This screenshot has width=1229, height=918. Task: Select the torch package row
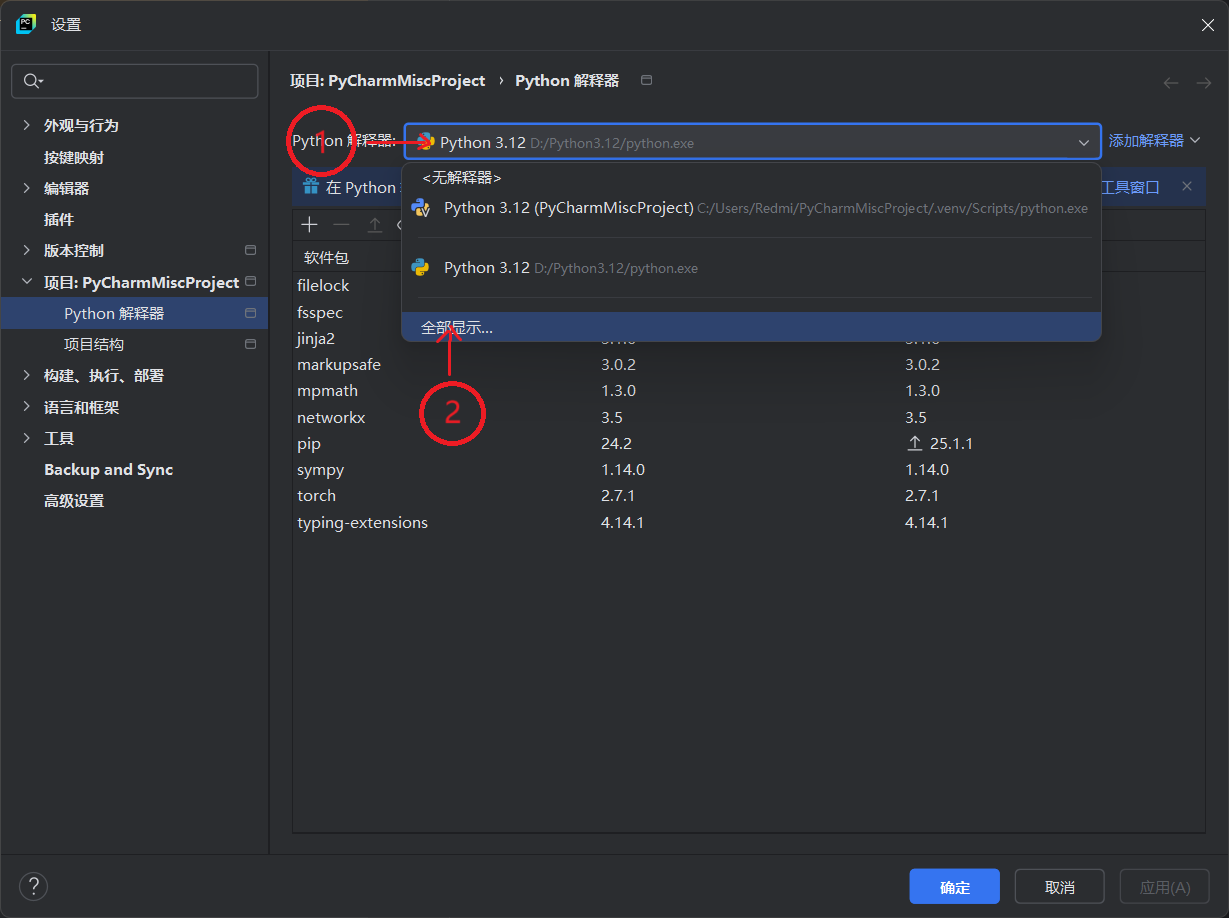[750, 495]
